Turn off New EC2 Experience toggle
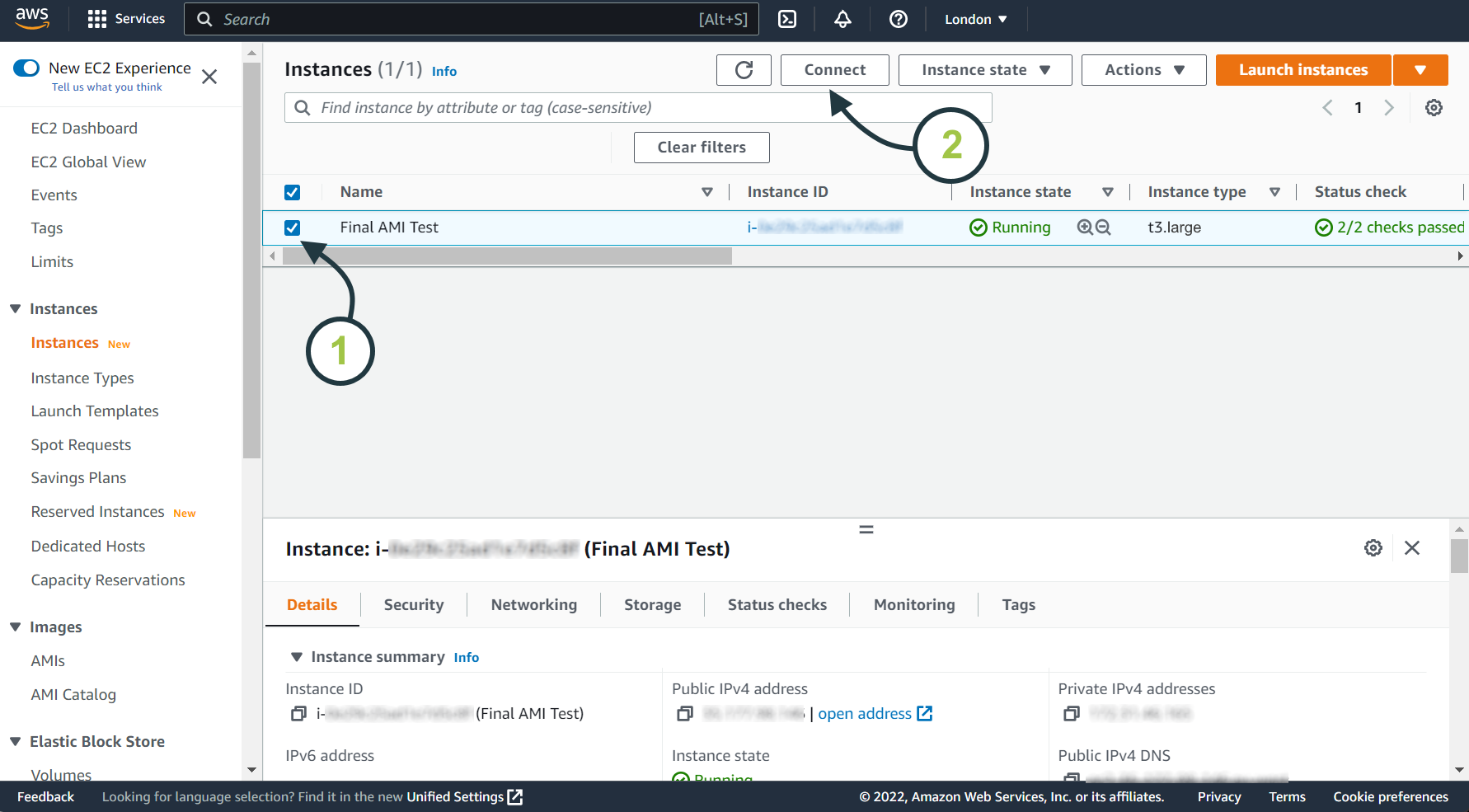The width and height of the screenshot is (1469, 812). pyautogui.click(x=26, y=68)
